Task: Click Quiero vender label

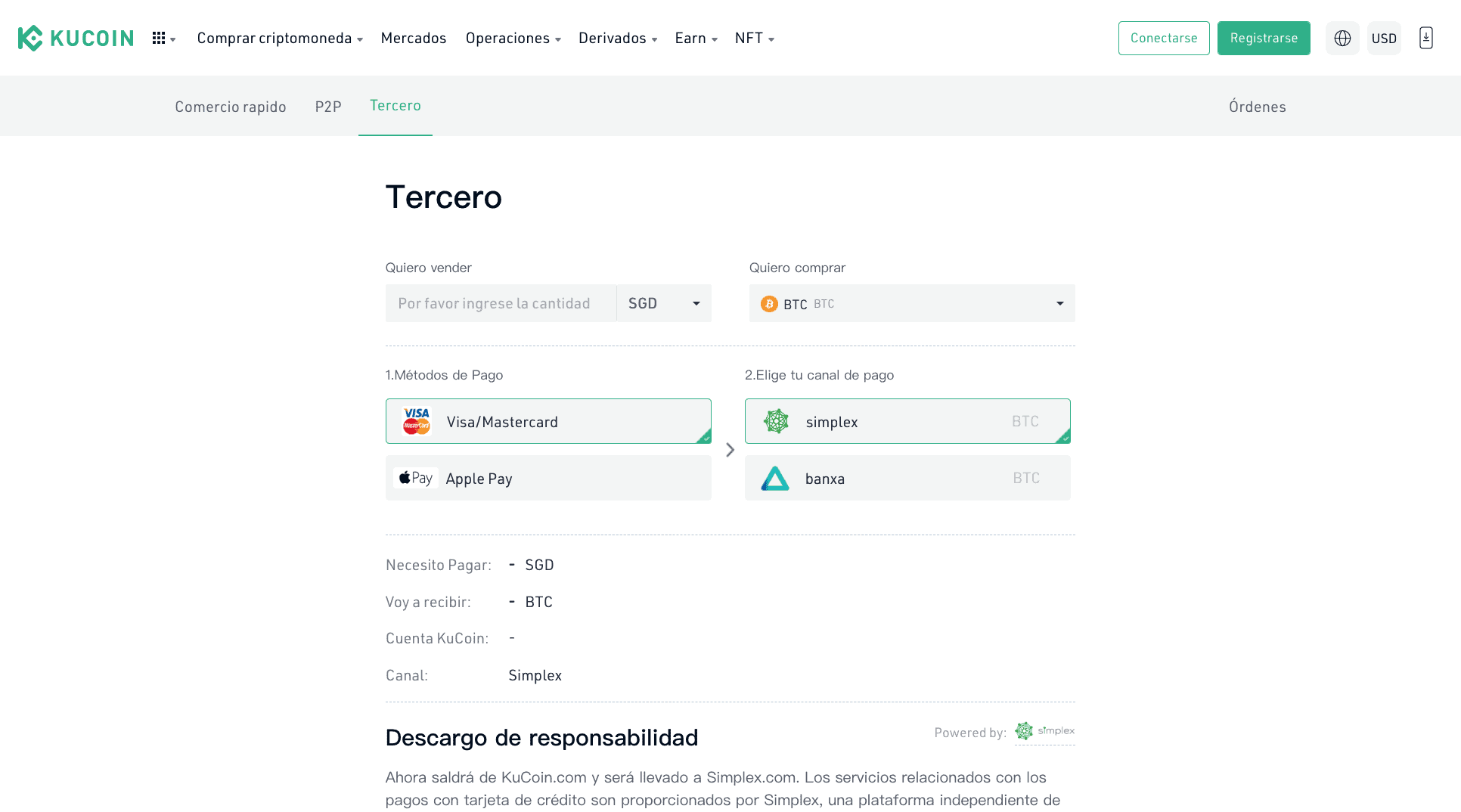Action: (428, 268)
